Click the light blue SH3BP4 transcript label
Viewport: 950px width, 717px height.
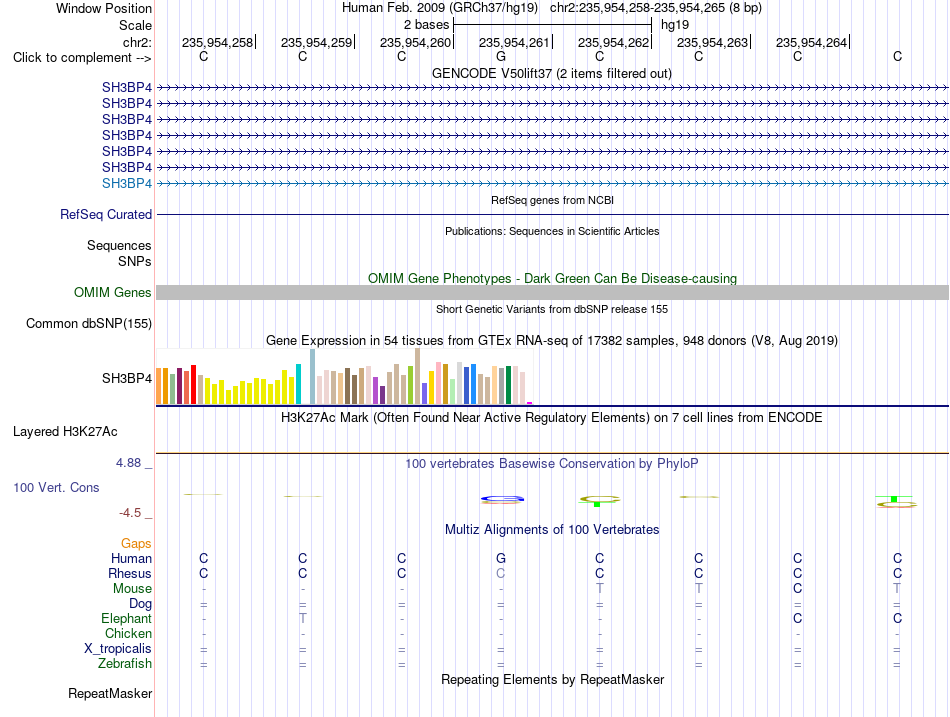(127, 183)
